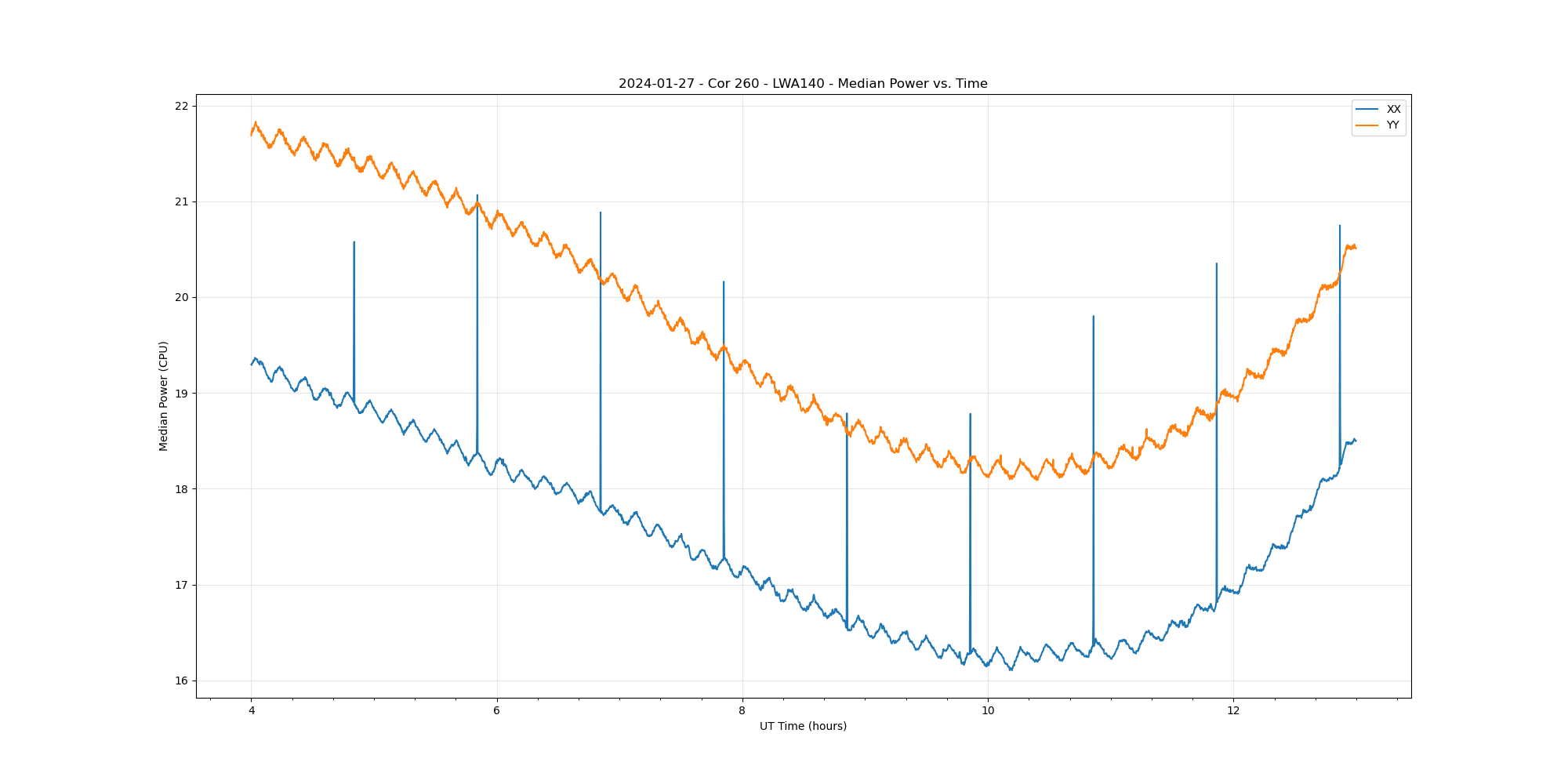Click the orange YY legend line sample
Viewport: 1568px width, 784px height.
click(1367, 125)
